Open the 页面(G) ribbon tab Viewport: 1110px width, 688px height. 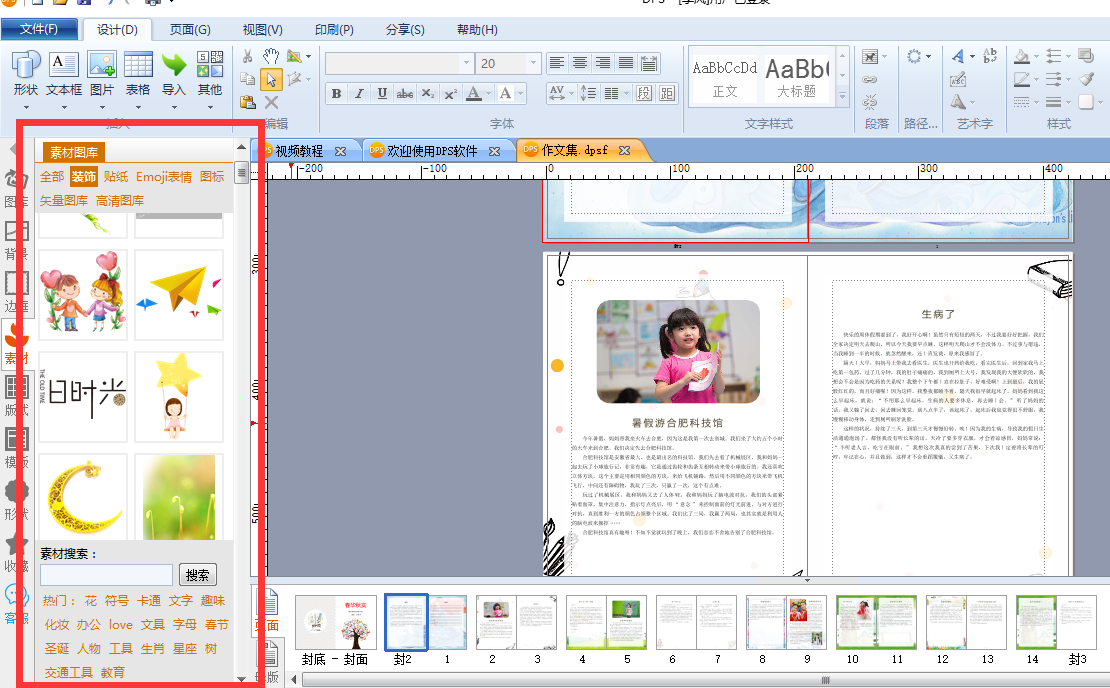coord(190,30)
